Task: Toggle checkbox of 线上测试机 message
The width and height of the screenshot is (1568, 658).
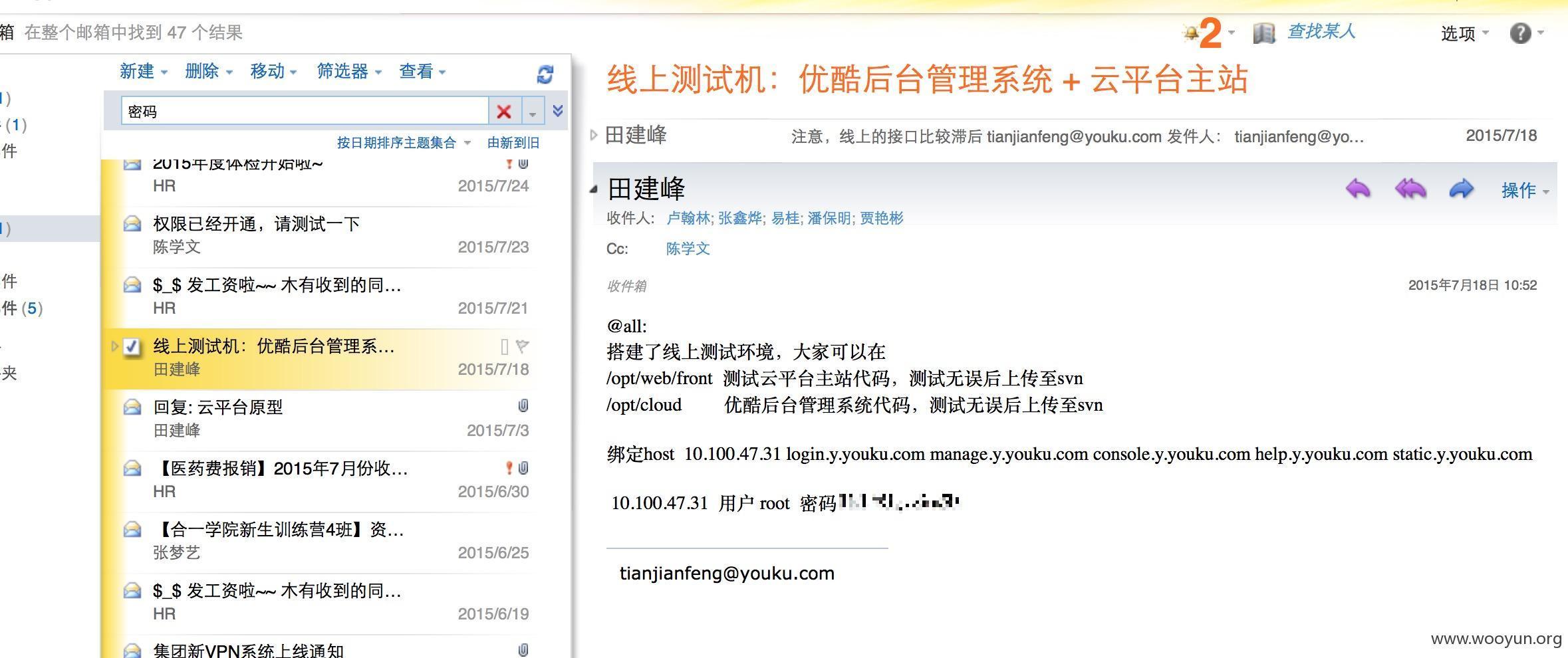Action: (132, 347)
